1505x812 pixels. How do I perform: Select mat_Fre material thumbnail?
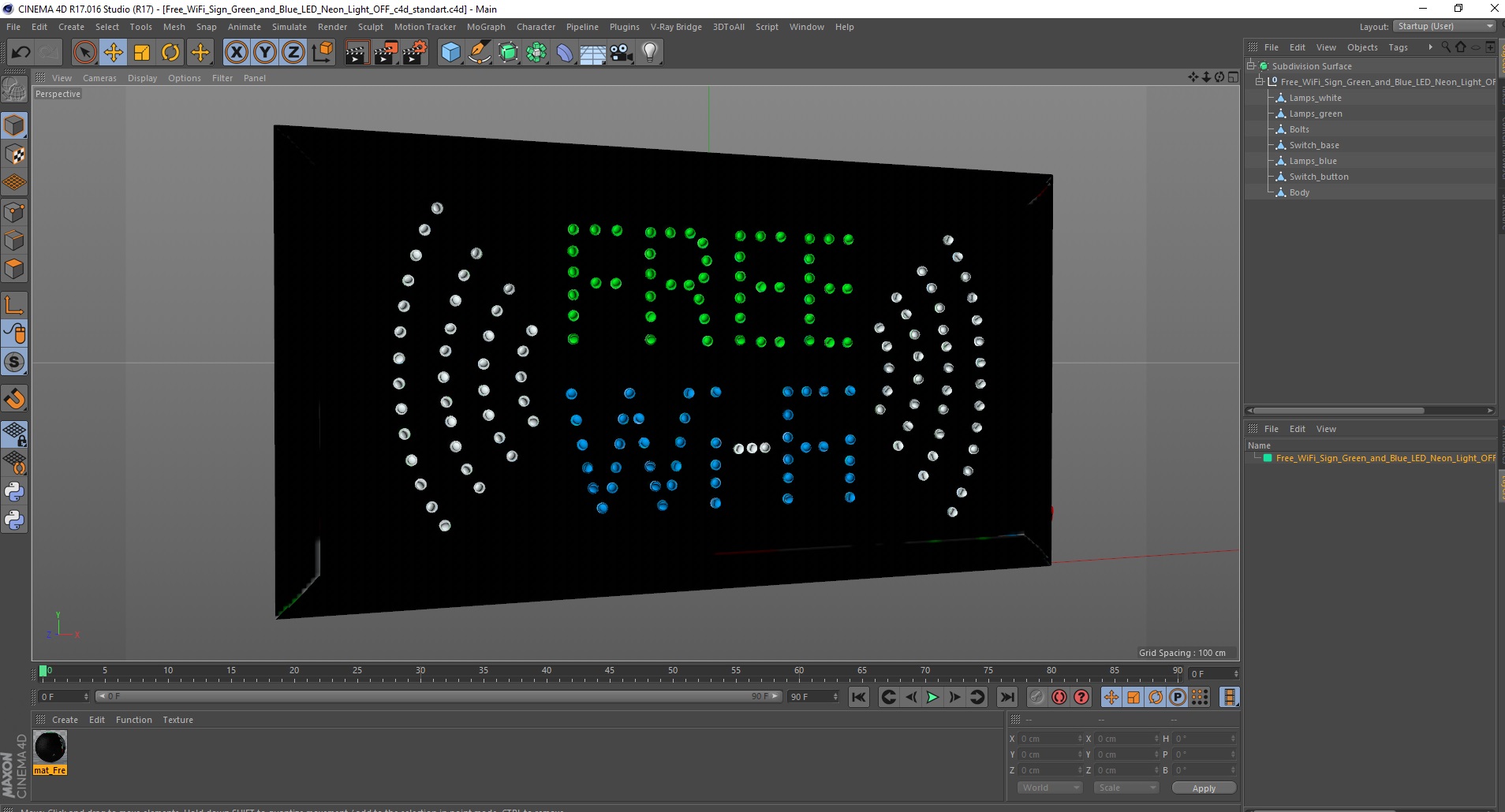pyautogui.click(x=50, y=747)
